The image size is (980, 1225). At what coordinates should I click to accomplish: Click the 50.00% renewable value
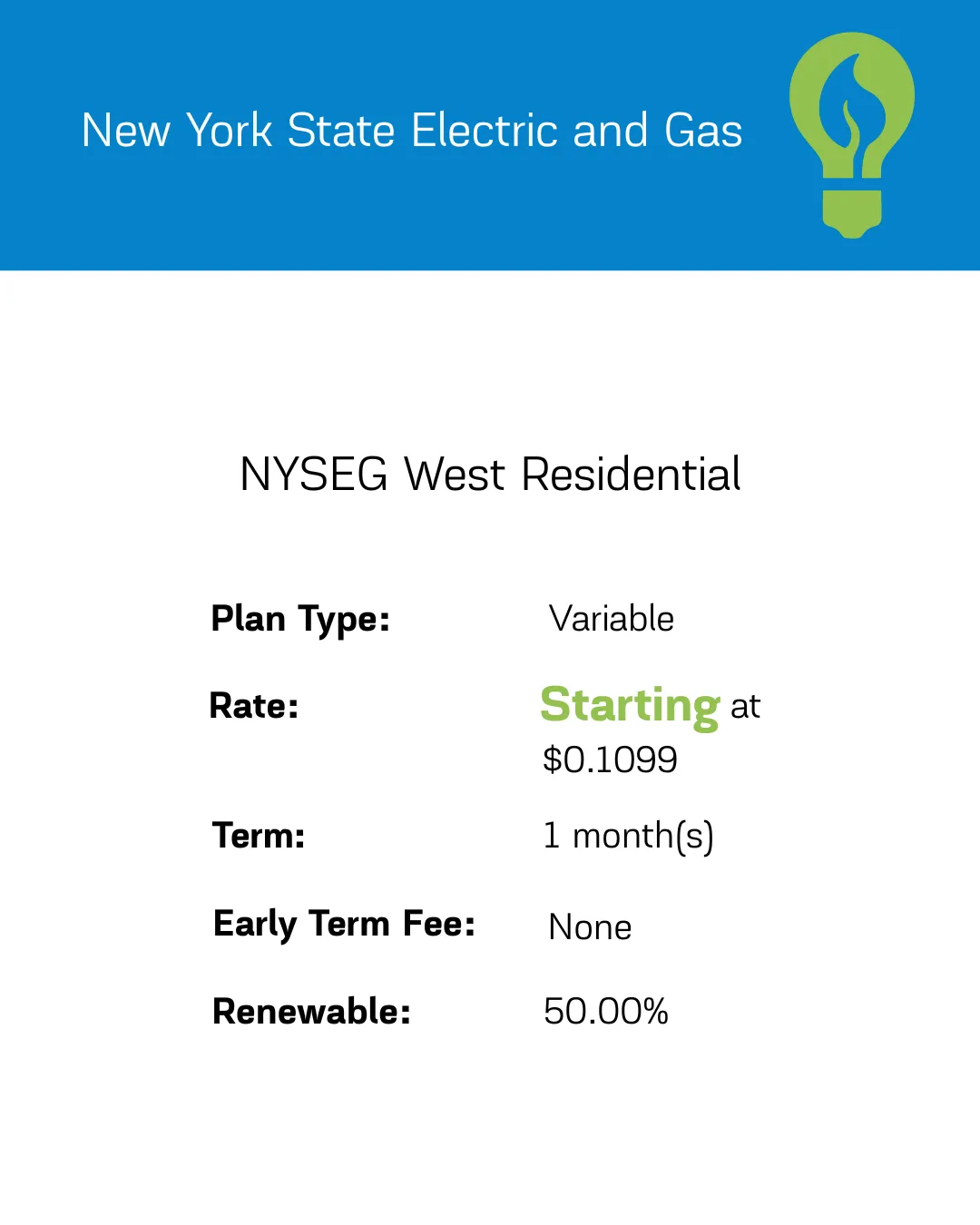[x=605, y=1012]
